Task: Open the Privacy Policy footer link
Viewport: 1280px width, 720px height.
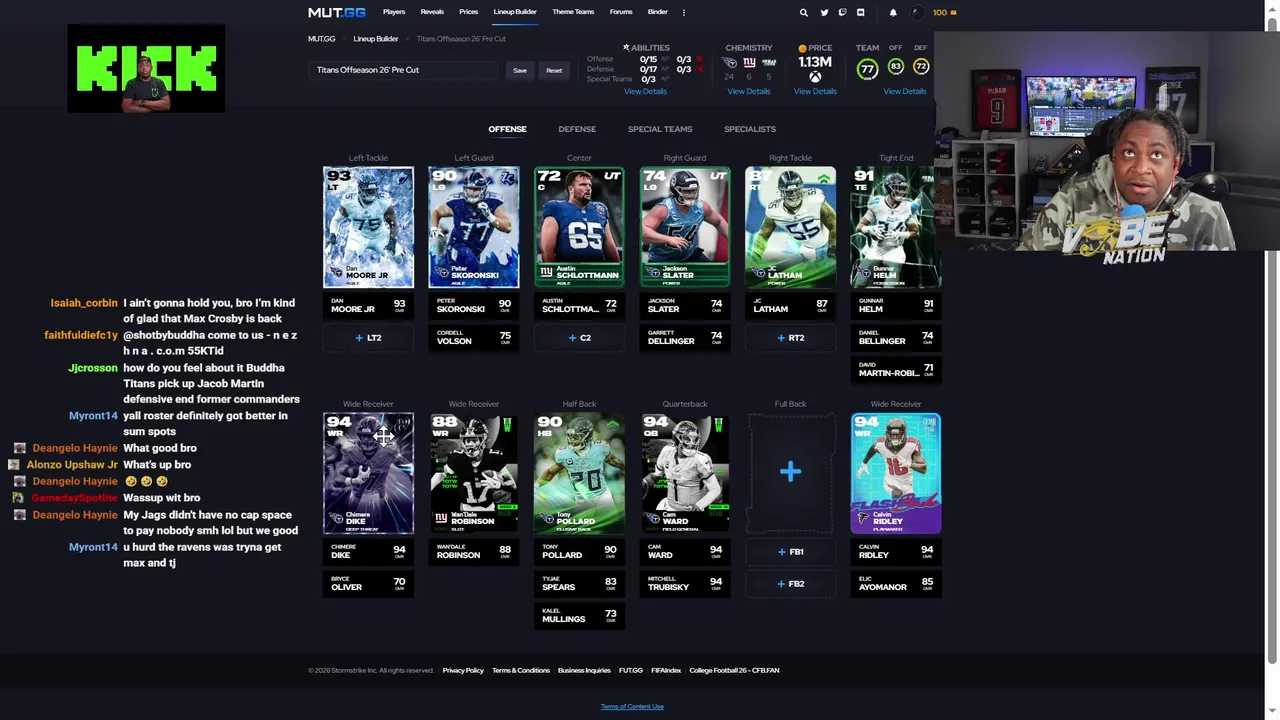Action: click(463, 670)
